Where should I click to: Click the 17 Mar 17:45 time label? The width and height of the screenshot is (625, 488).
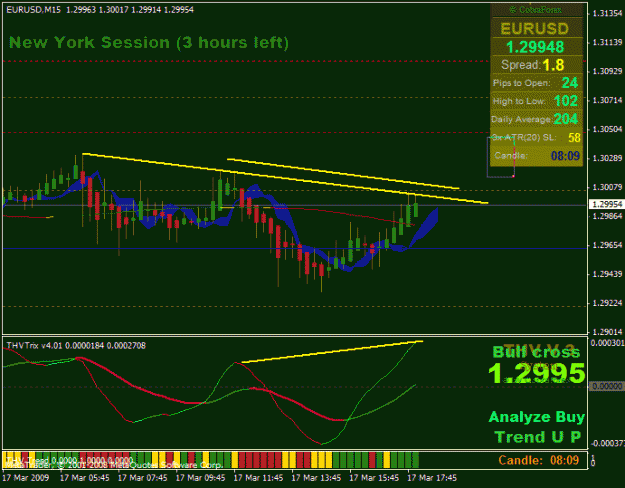pyautogui.click(x=432, y=478)
